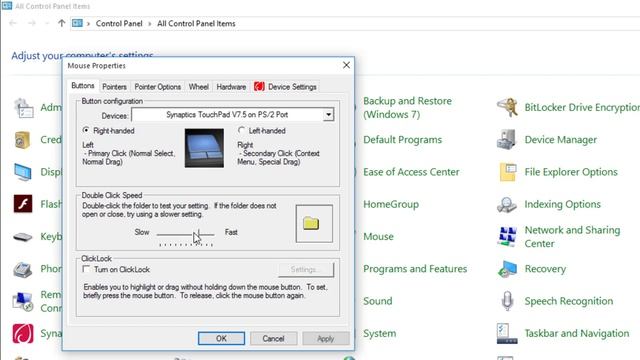
Task: Click Control Panel in the breadcrumb
Action: (119, 24)
